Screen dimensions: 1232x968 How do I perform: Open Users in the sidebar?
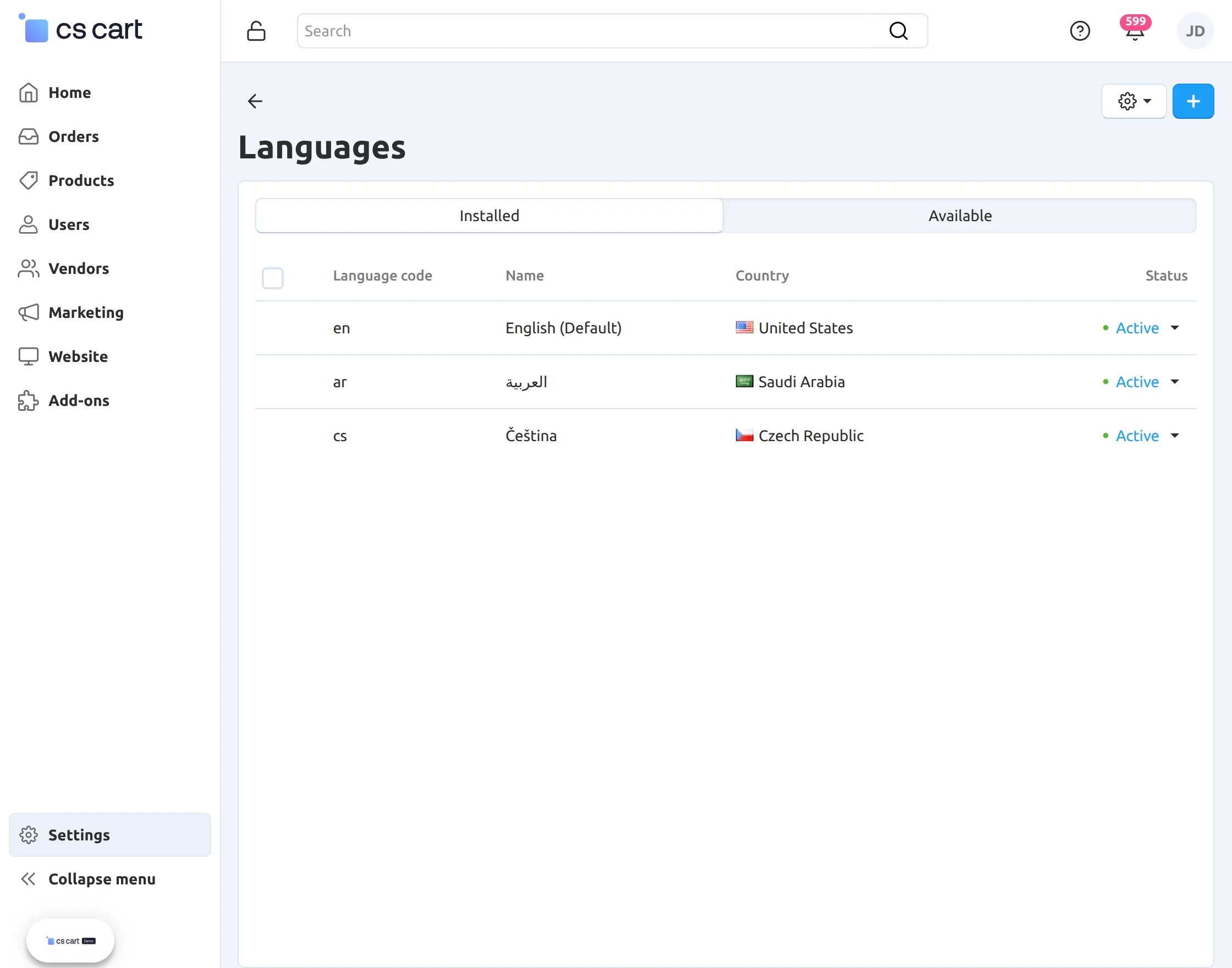[110, 224]
